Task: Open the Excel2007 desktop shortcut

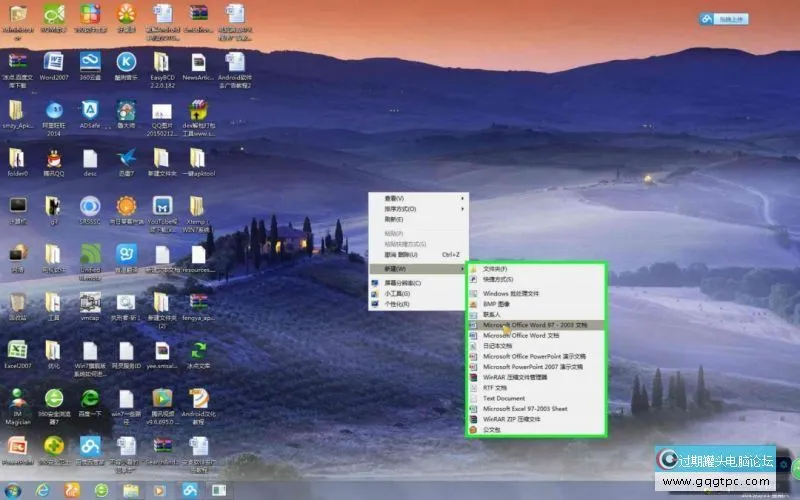Action: [17, 354]
